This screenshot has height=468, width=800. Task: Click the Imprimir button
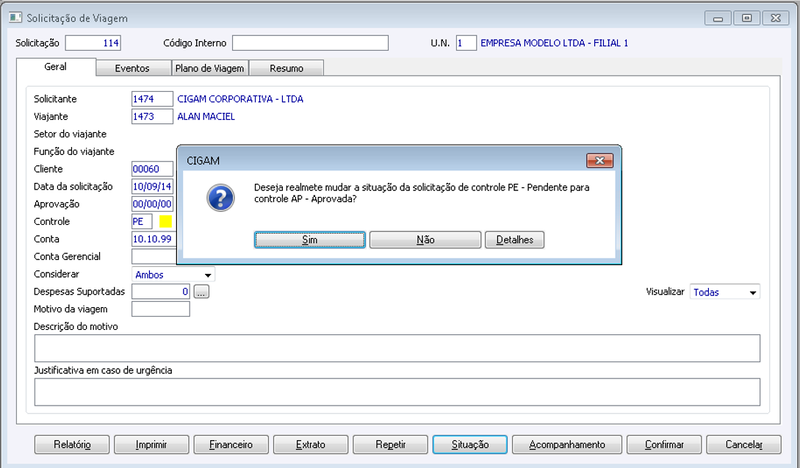pos(152,445)
